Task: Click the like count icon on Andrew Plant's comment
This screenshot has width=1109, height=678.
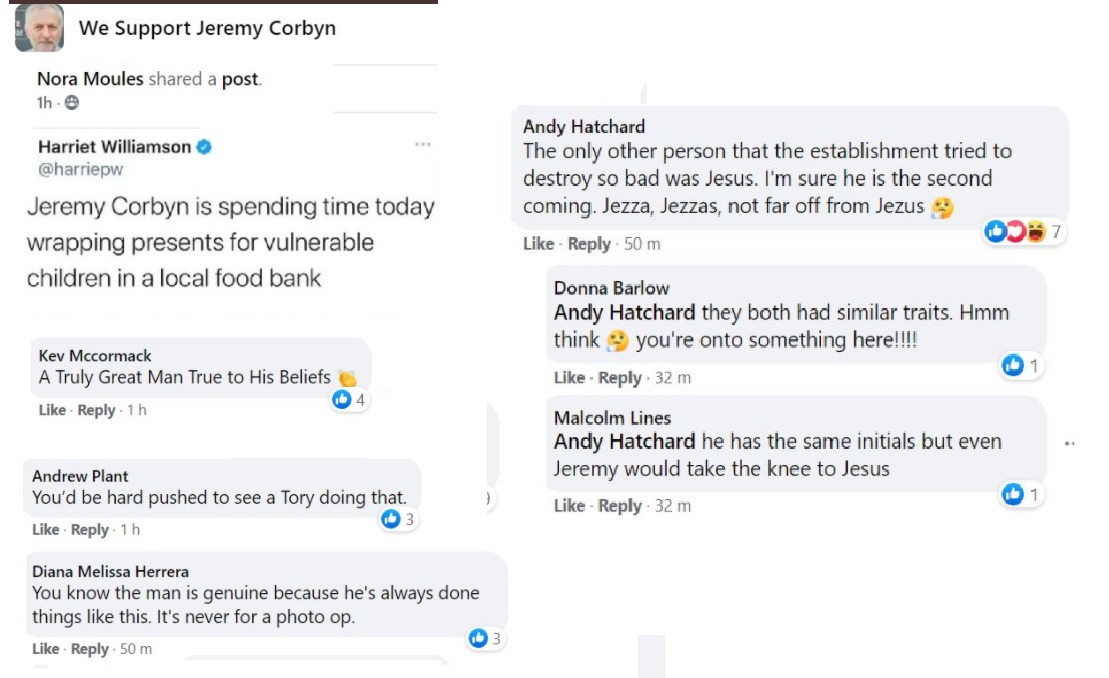Action: (391, 519)
